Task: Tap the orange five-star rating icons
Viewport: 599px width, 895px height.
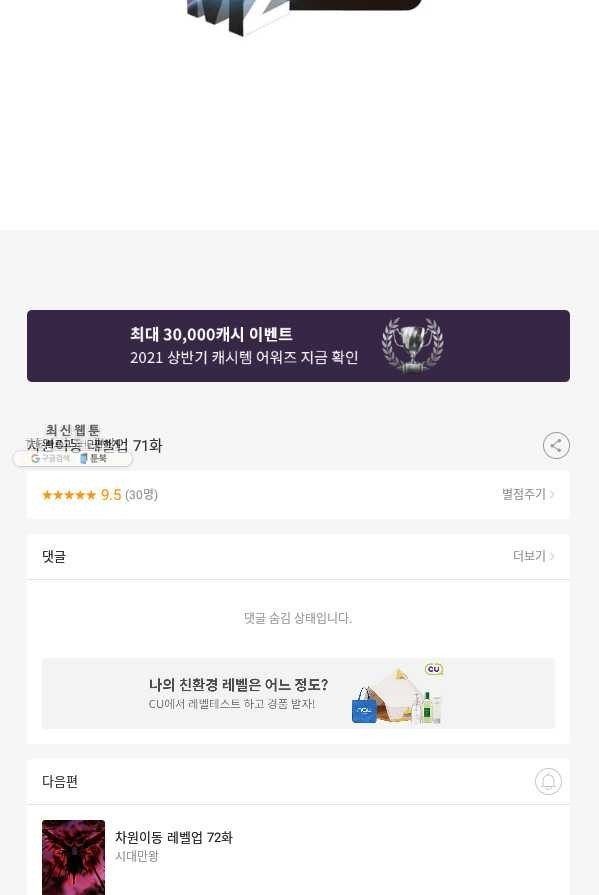Action: click(69, 495)
